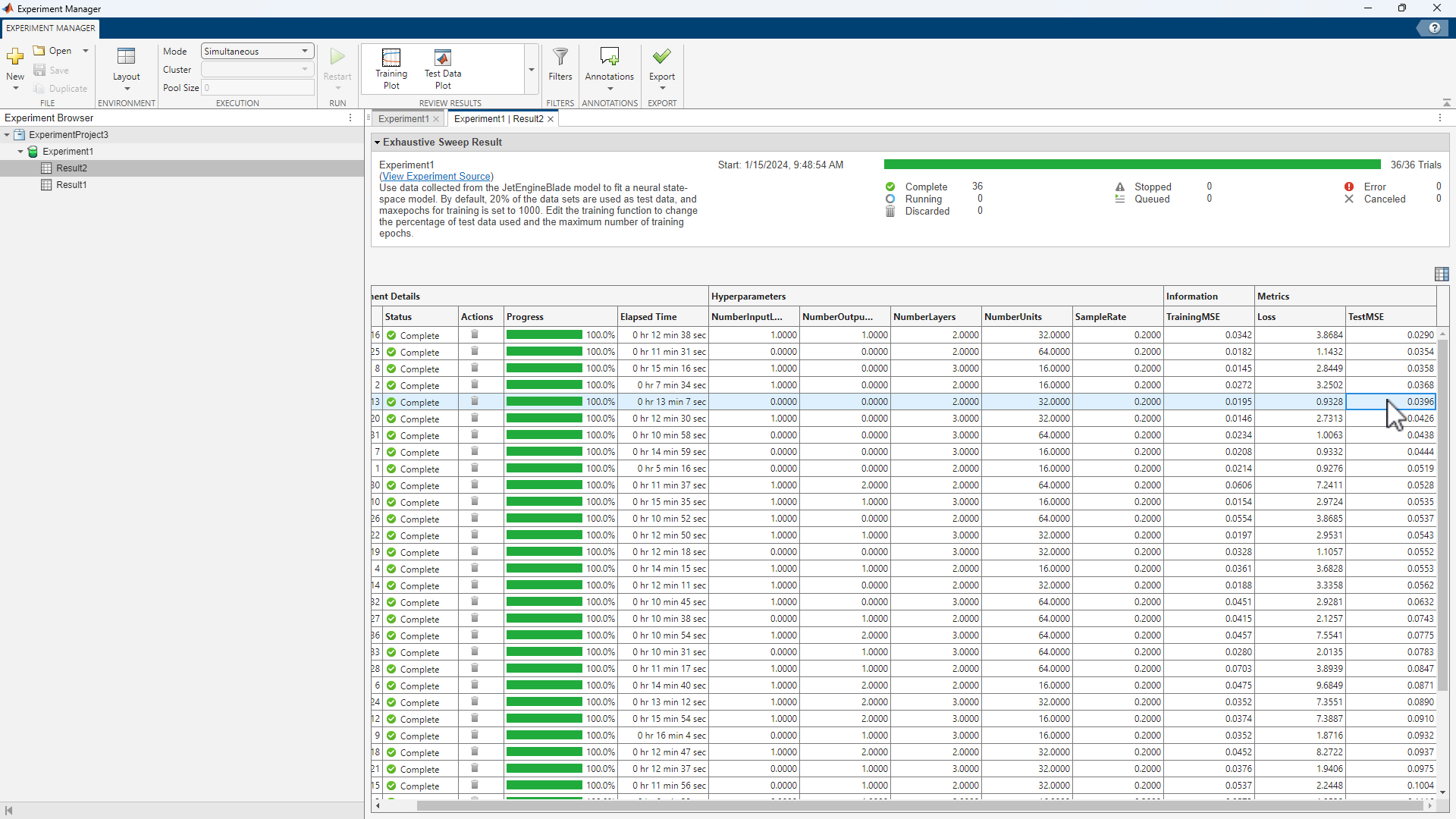Collapse the Experiment1 tree node
Screen dimensions: 1456x819
point(20,152)
